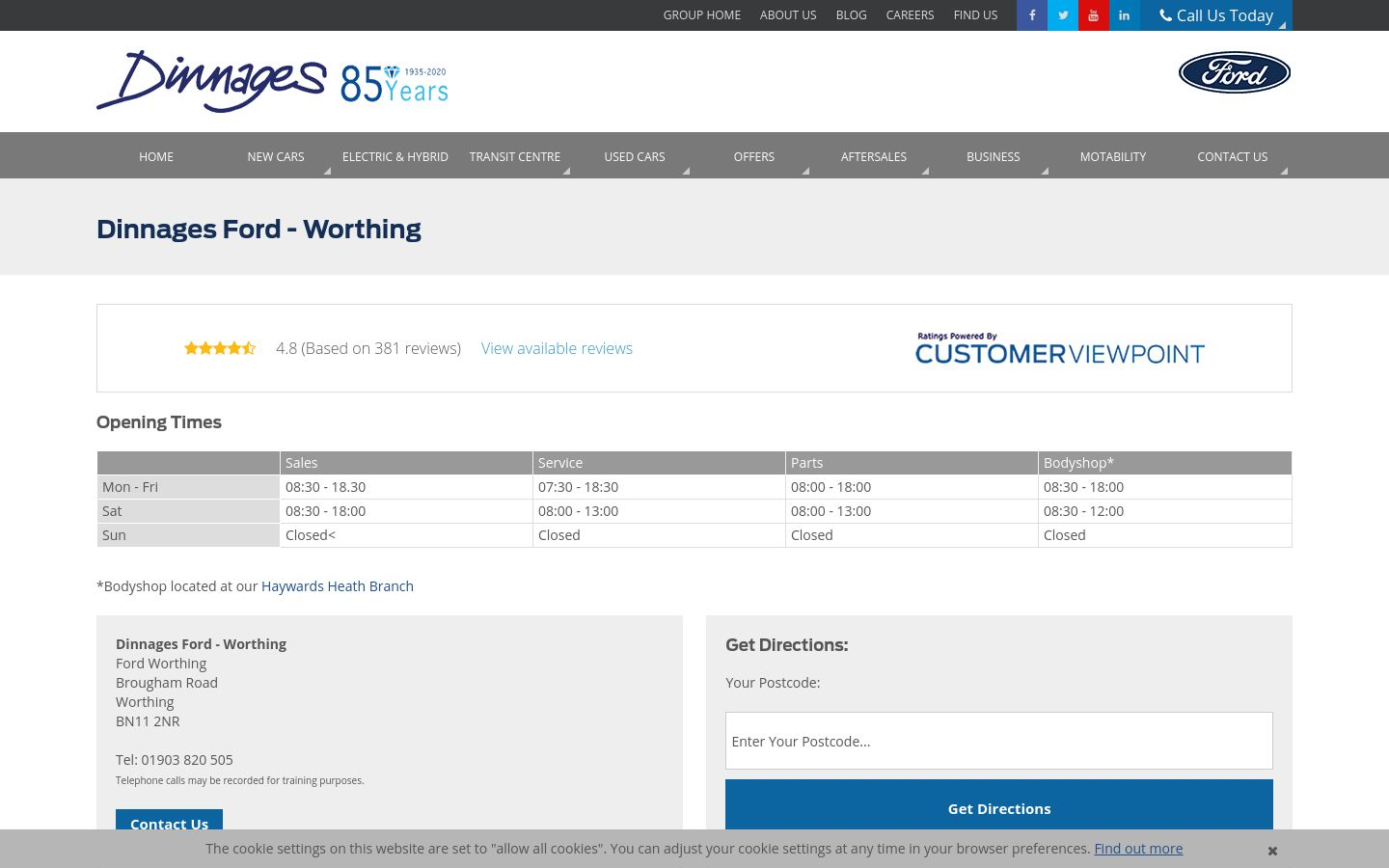Screen dimensions: 1389x868
Task: Click the Tel: 01903 820 505 number
Action: 175,760
